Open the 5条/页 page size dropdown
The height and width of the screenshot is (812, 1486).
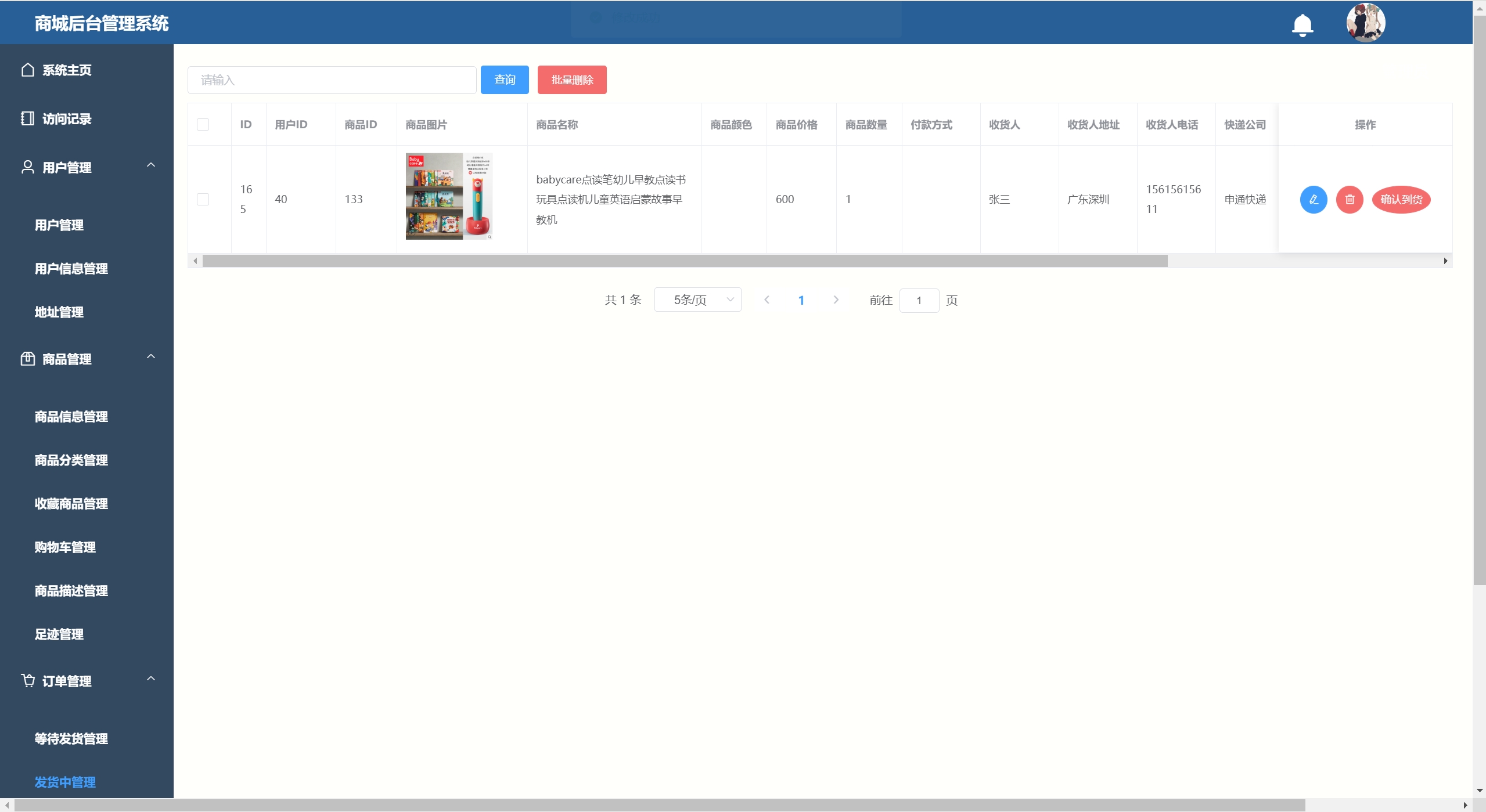click(697, 300)
